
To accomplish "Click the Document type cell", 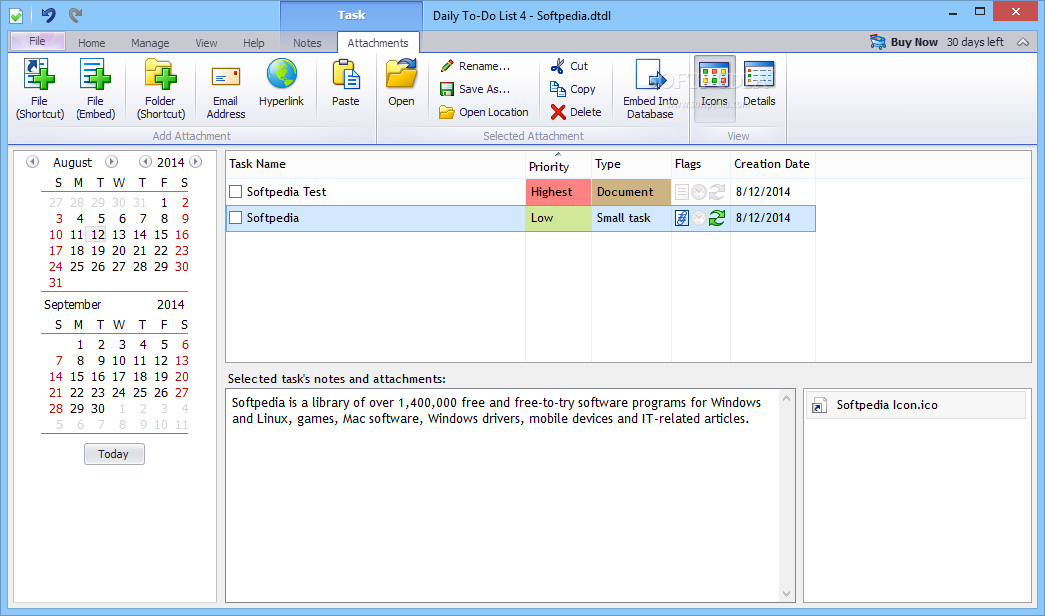I will (x=631, y=192).
